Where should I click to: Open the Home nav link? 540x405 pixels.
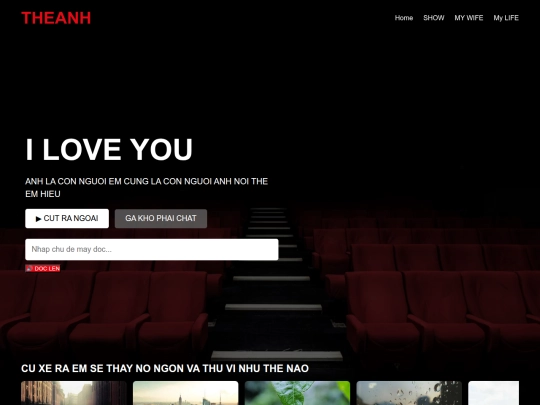point(404,18)
